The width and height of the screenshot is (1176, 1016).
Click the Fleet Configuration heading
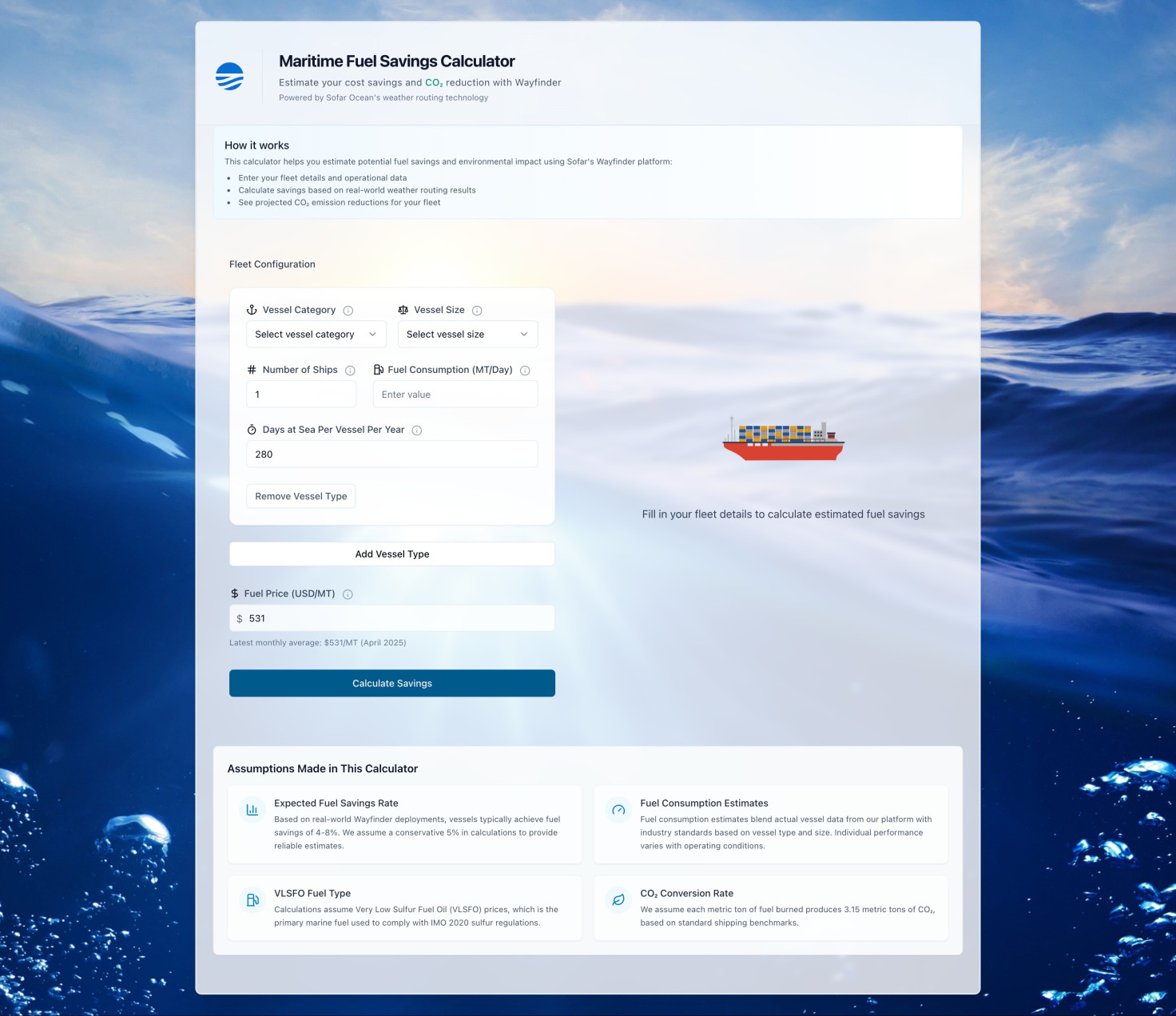(x=272, y=264)
